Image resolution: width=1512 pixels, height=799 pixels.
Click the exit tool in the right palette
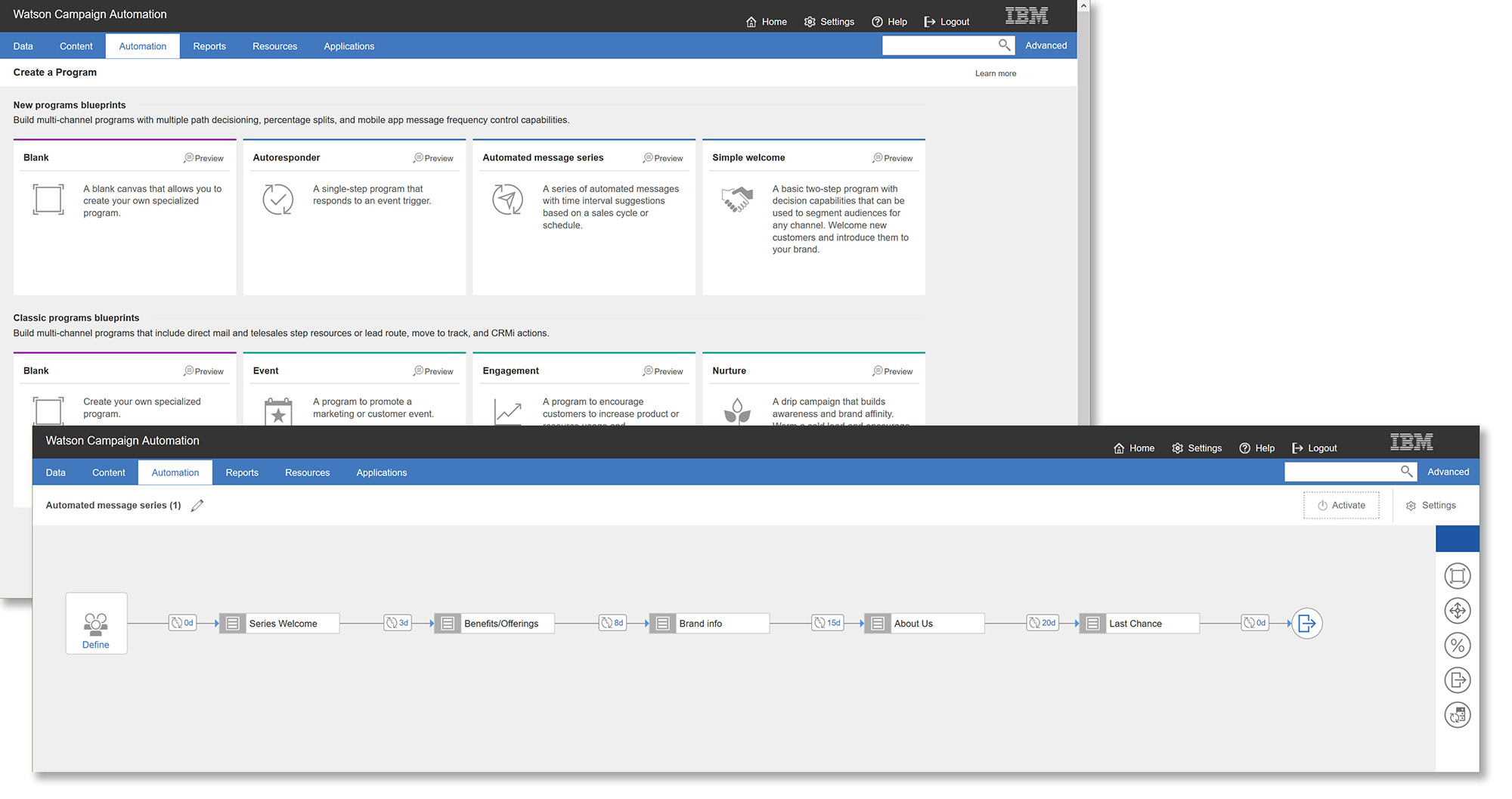tap(1458, 680)
